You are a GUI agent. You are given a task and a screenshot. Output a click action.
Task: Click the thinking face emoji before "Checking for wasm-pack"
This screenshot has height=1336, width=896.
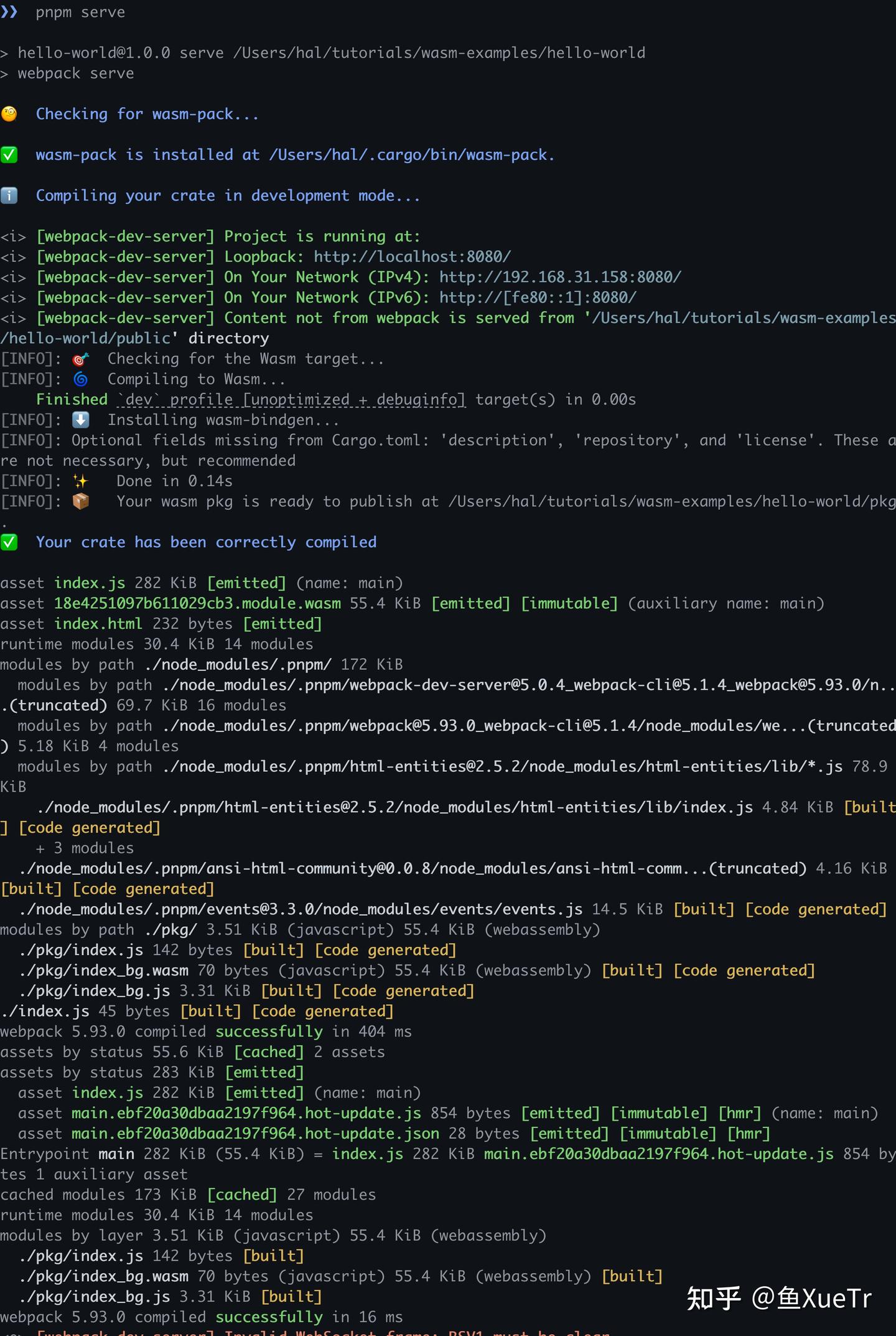tap(9, 114)
